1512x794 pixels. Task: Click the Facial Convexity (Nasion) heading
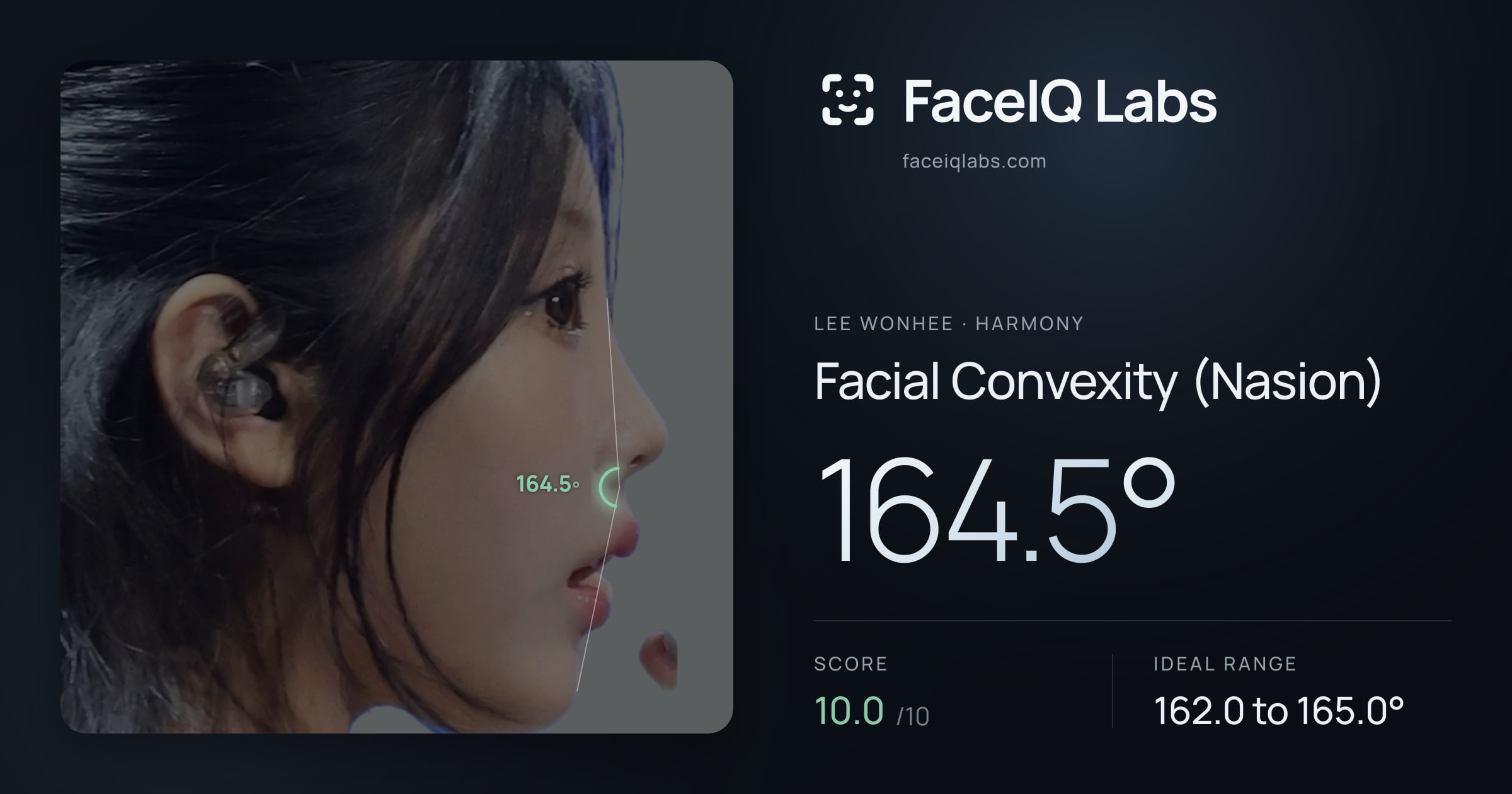(x=1098, y=382)
